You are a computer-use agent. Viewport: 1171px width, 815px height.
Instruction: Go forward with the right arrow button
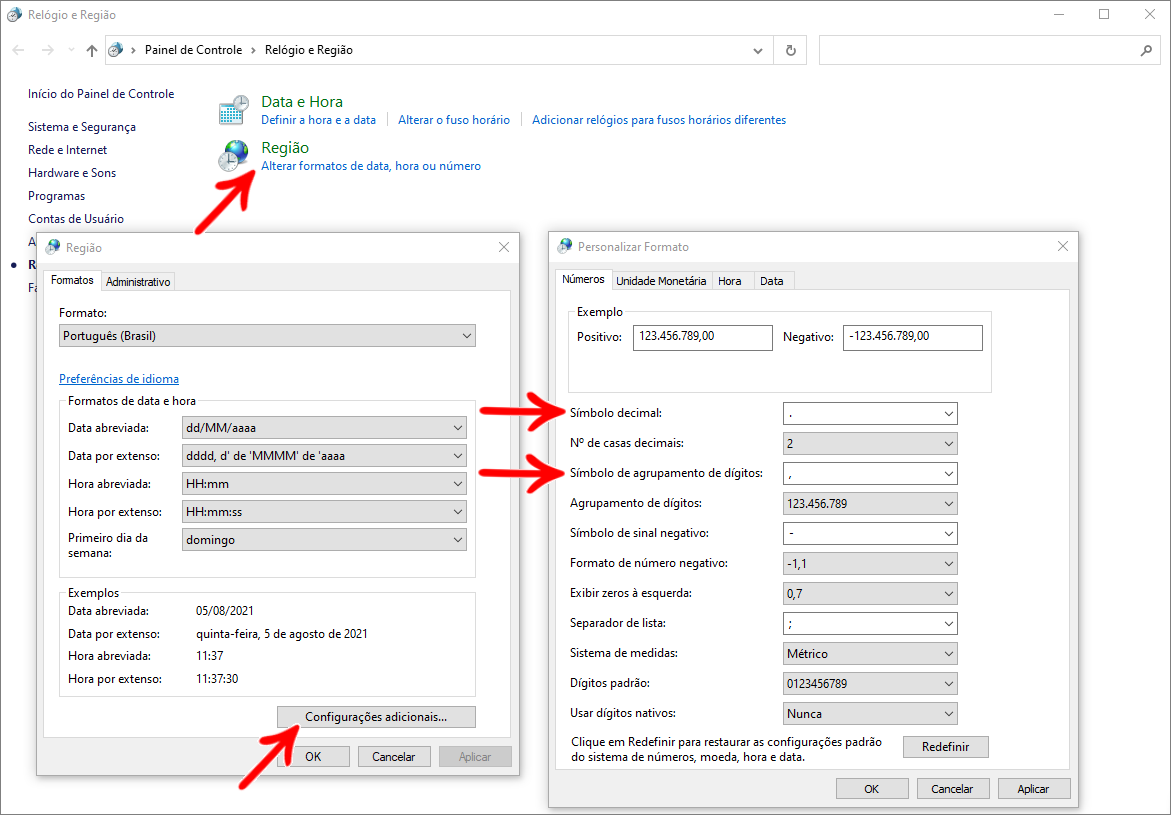click(x=47, y=50)
